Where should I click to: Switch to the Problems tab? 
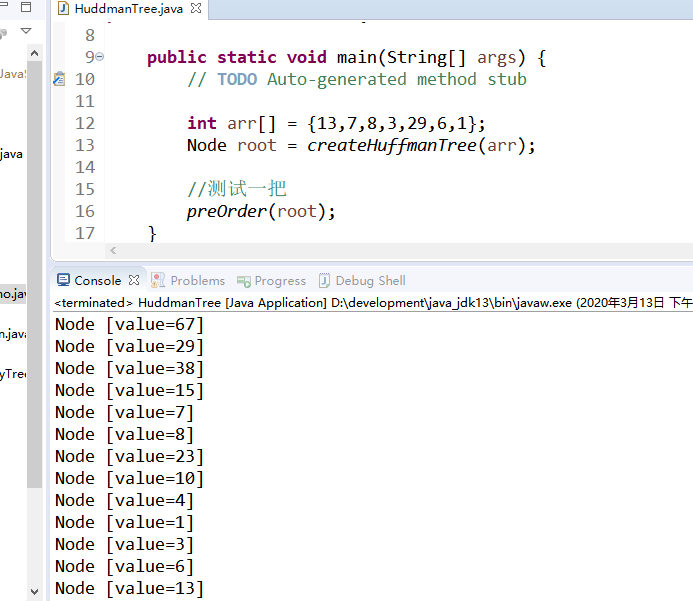coord(198,281)
